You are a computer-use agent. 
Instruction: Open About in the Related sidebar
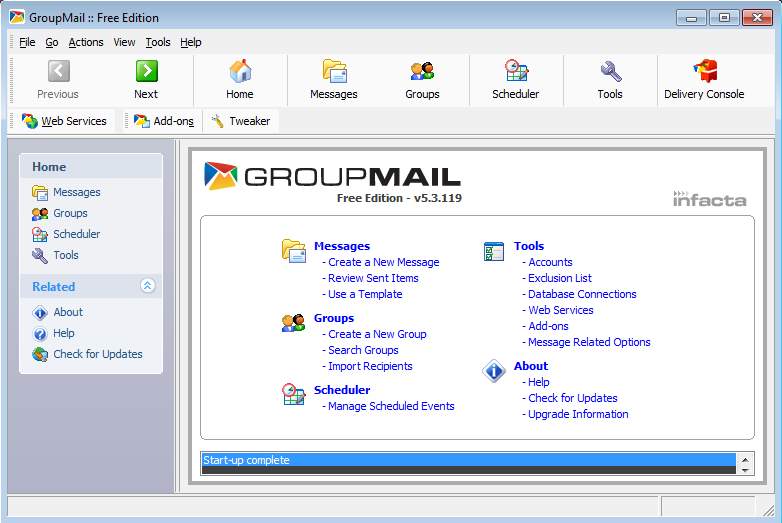tap(57, 313)
